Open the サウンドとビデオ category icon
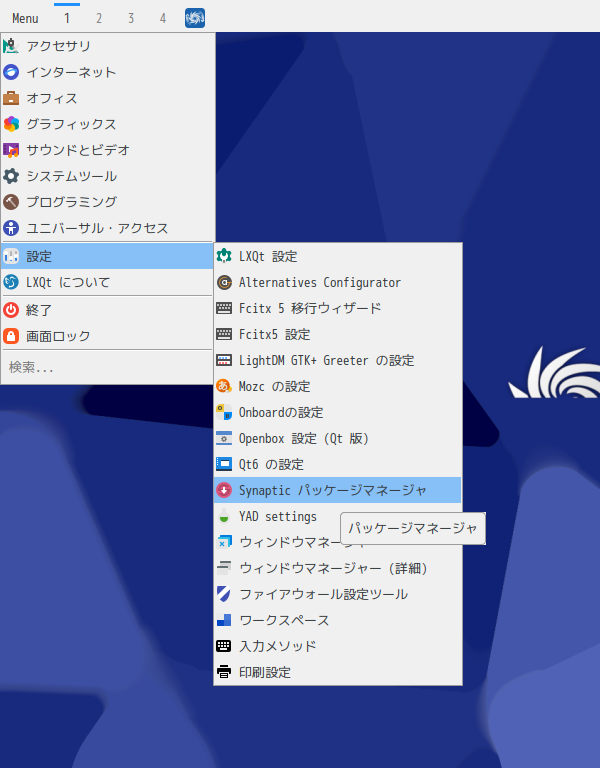This screenshot has height=768, width=600. (11, 150)
